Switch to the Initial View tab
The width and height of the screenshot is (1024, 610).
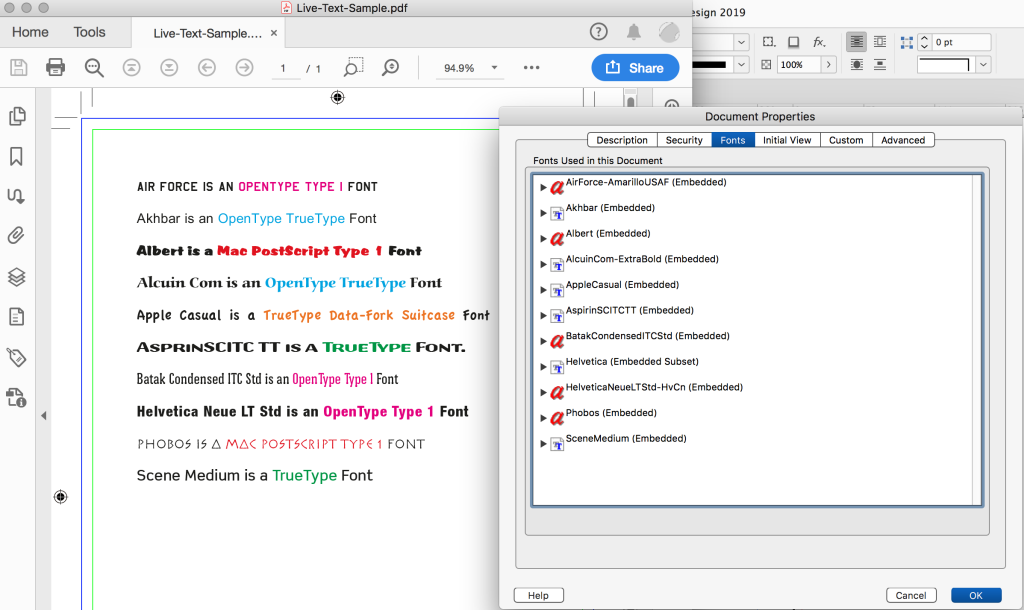click(787, 140)
